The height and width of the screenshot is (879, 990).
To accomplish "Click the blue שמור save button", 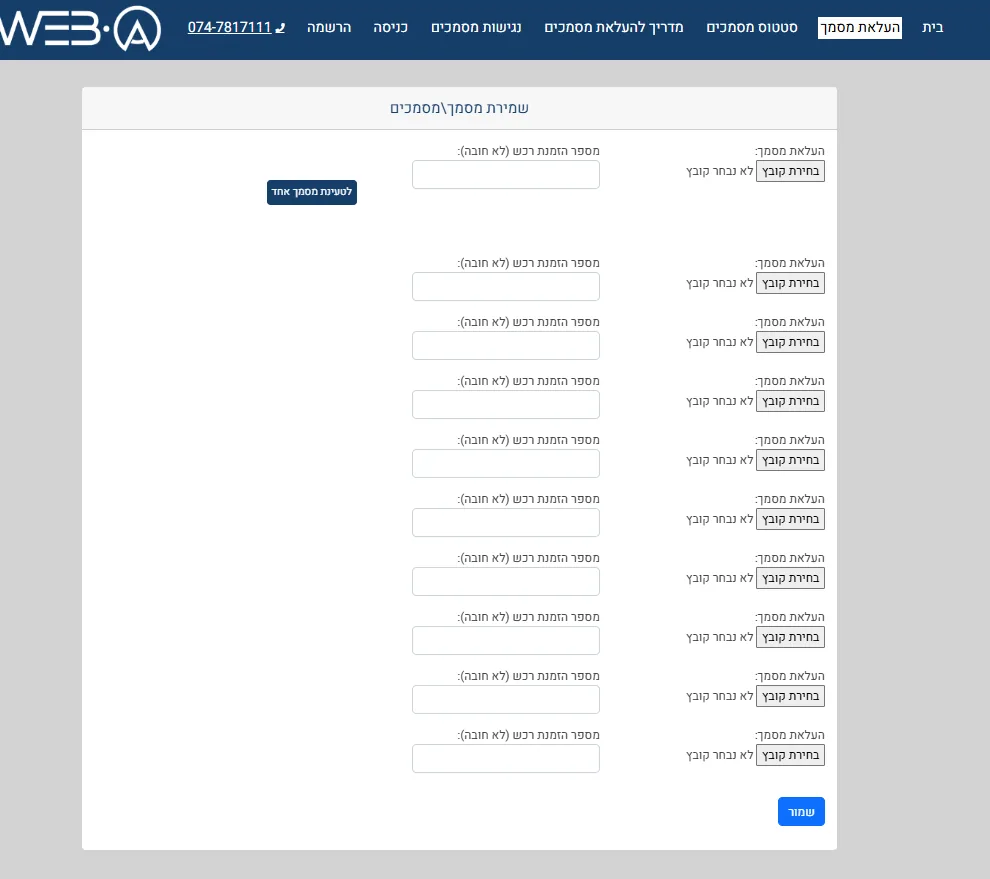I will point(801,811).
